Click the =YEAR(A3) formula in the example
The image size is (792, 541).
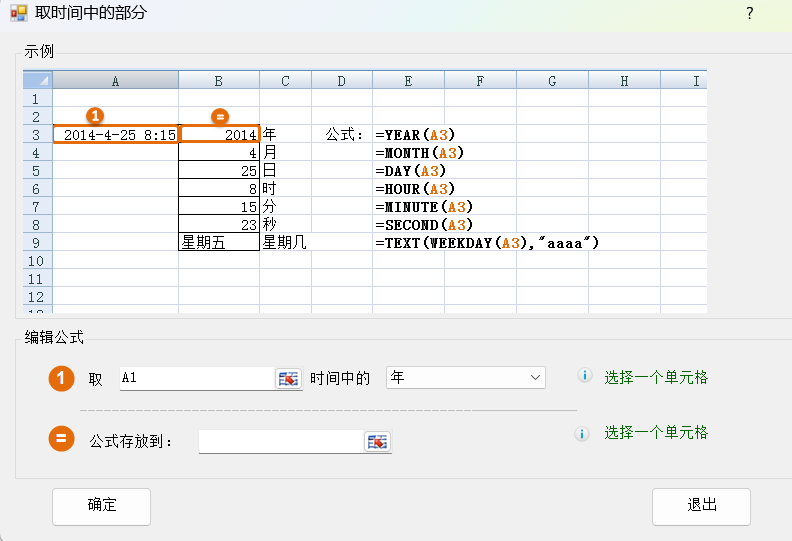(x=420, y=134)
